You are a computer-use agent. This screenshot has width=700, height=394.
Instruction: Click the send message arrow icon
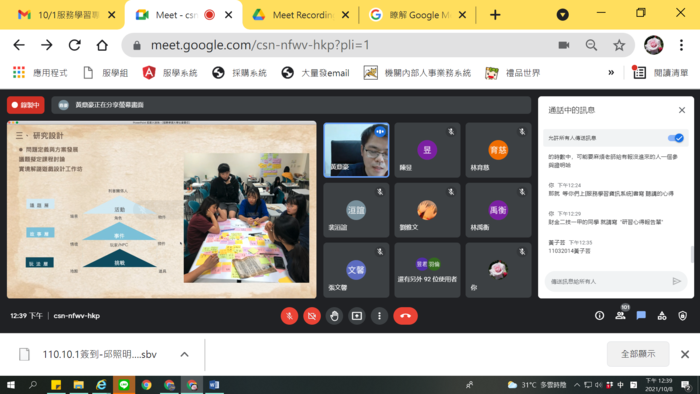[676, 281]
